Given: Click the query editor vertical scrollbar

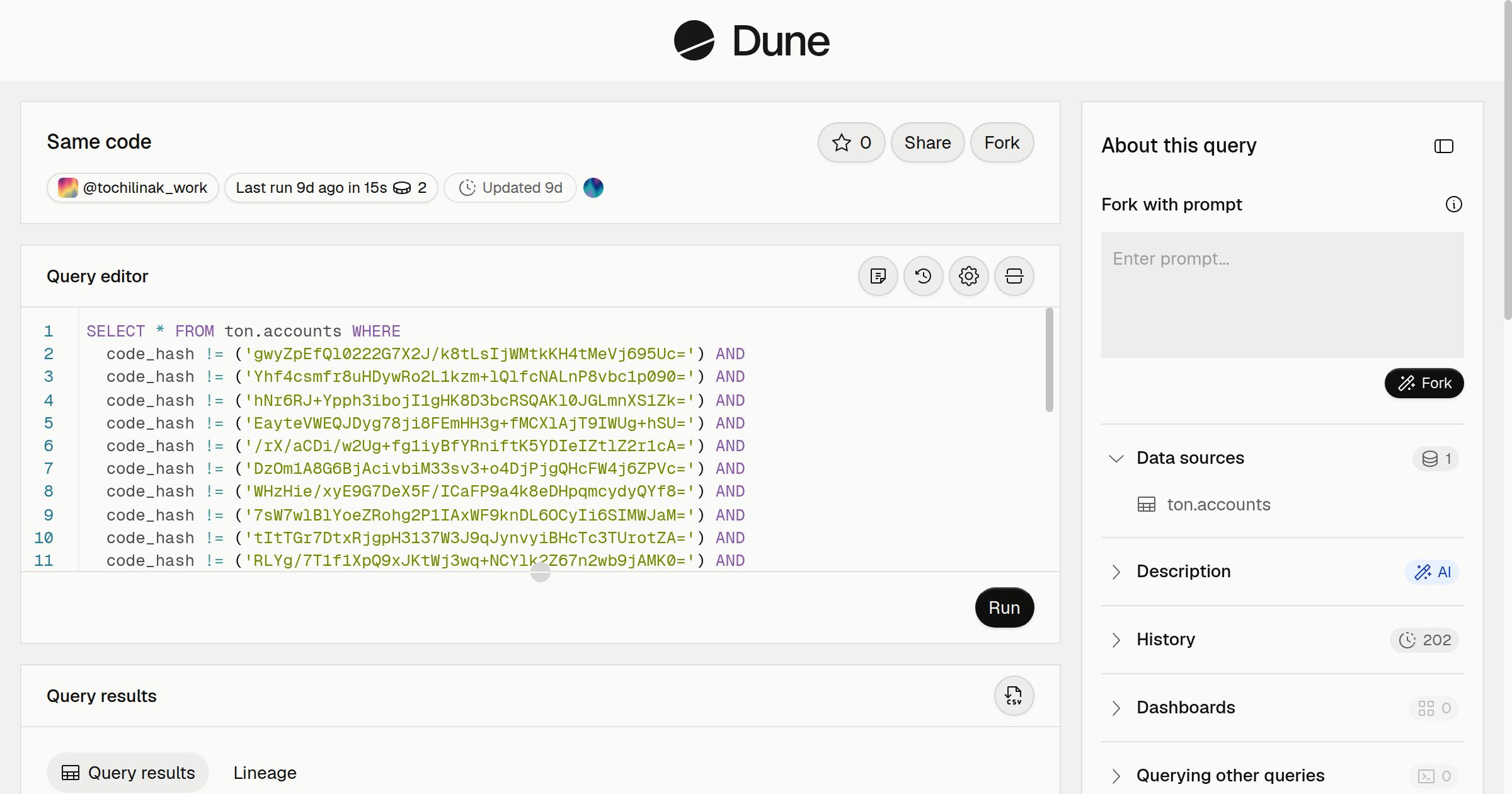Looking at the screenshot, I should tap(1050, 360).
